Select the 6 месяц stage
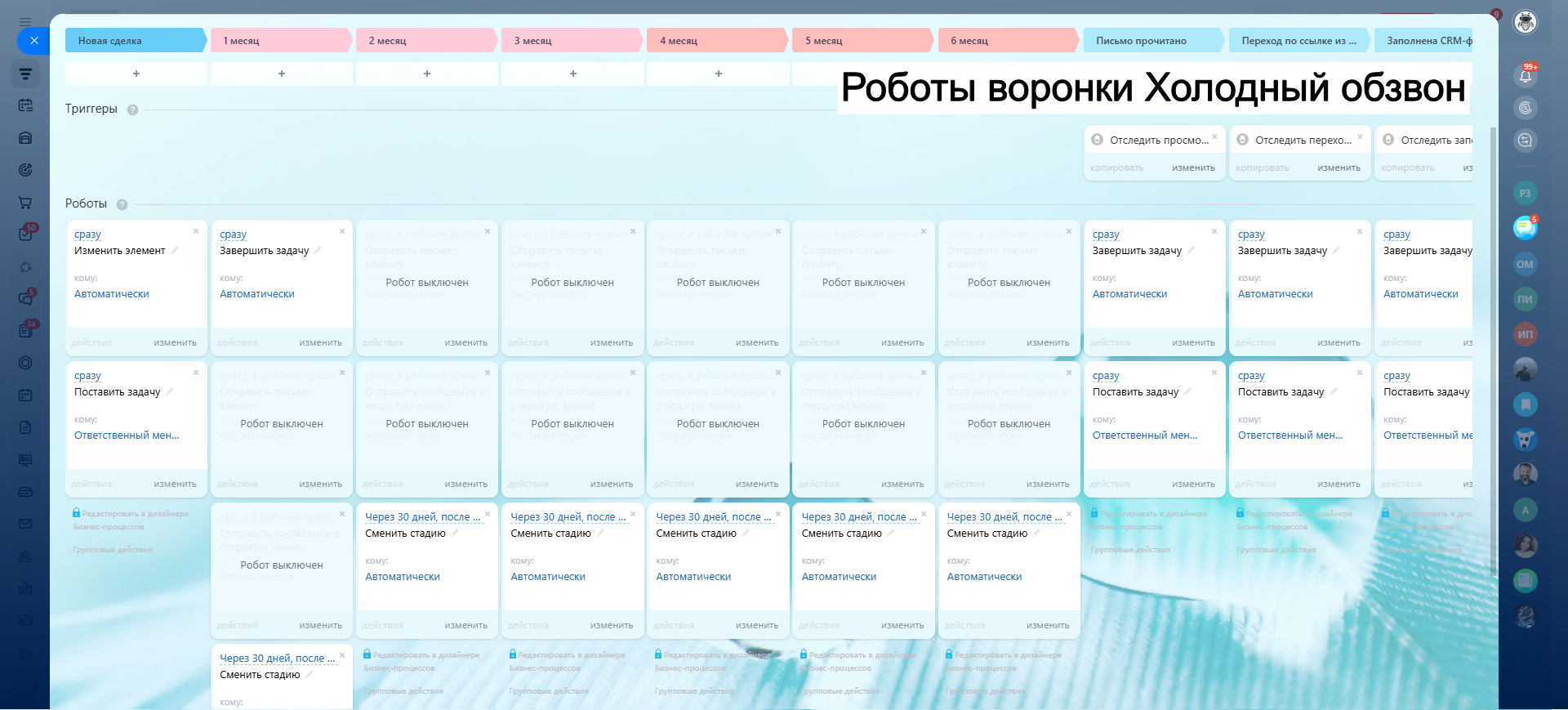Image resolution: width=1568 pixels, height=710 pixels. [1008, 40]
